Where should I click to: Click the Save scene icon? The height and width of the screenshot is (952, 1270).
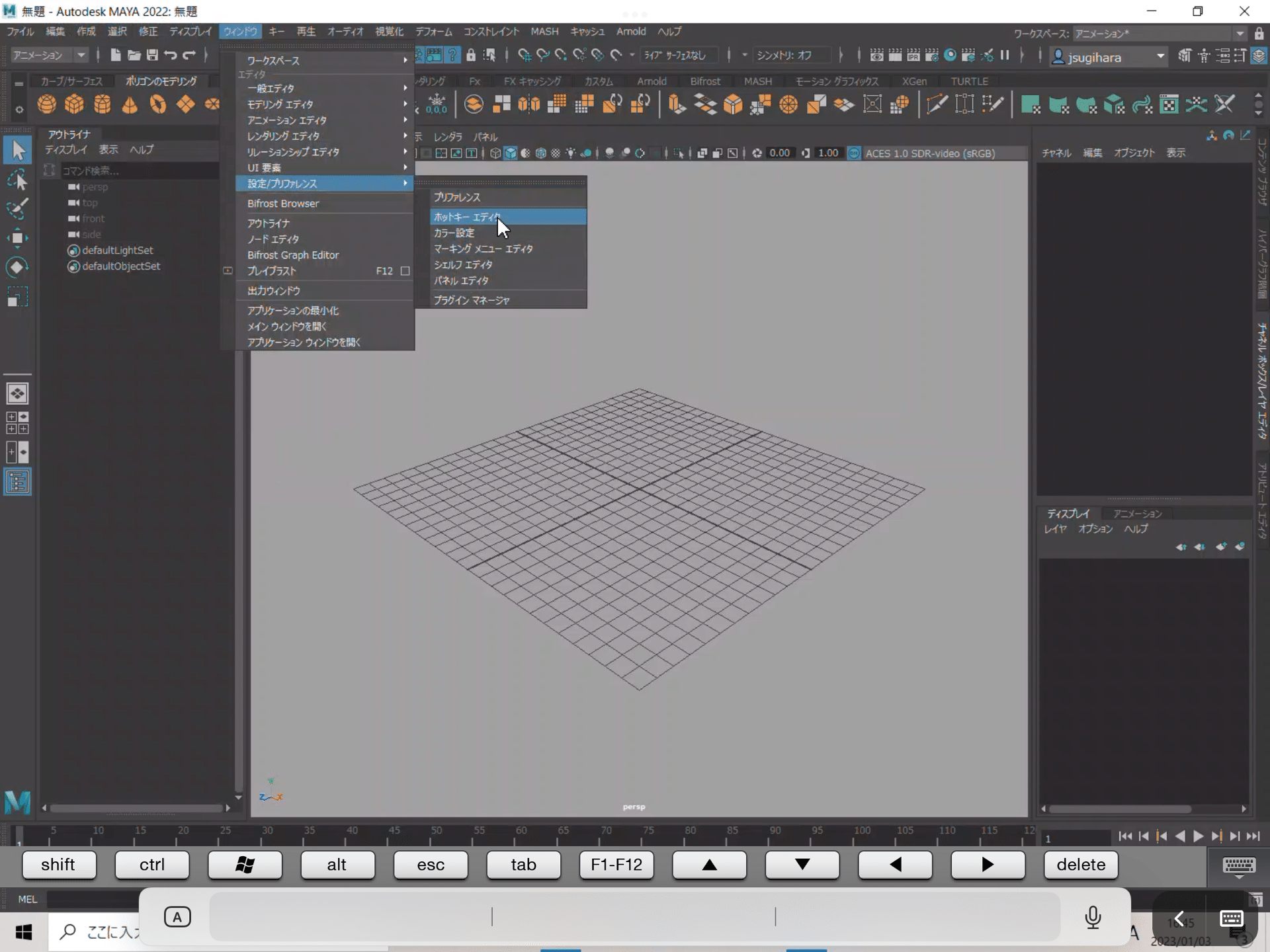pyautogui.click(x=152, y=56)
